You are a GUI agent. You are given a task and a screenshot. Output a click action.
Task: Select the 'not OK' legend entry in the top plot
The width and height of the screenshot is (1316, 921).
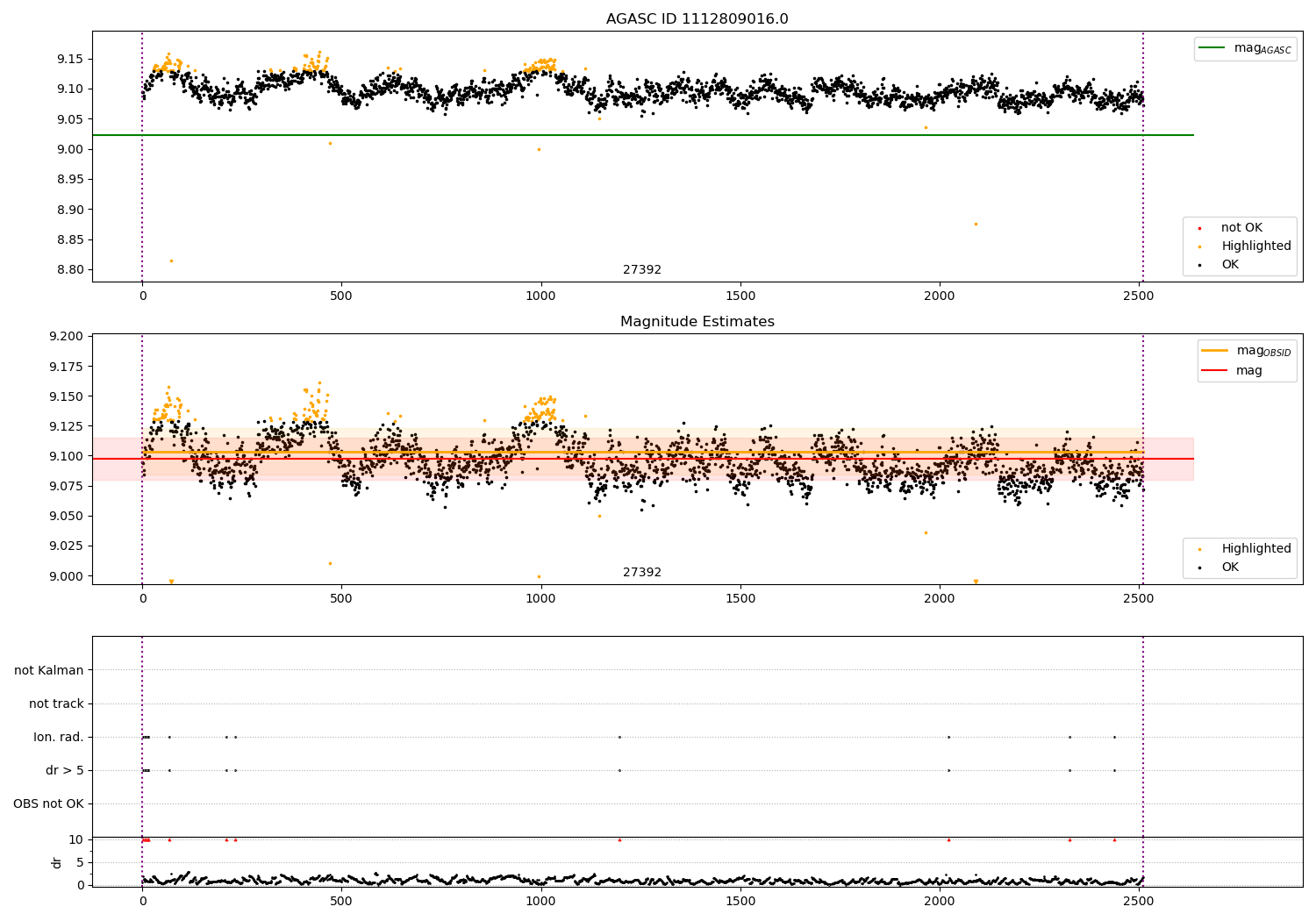[x=1241, y=228]
